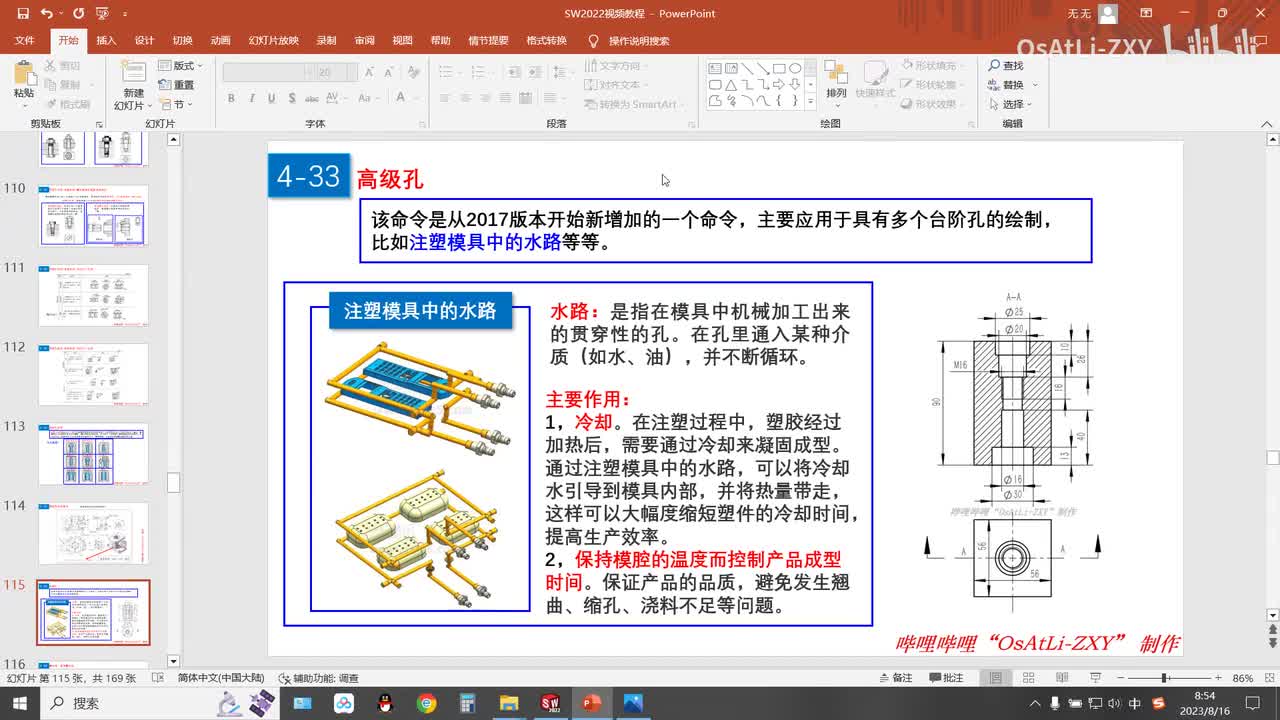Open the Layout dropdown
This screenshot has height=720, width=1280.
(180, 66)
